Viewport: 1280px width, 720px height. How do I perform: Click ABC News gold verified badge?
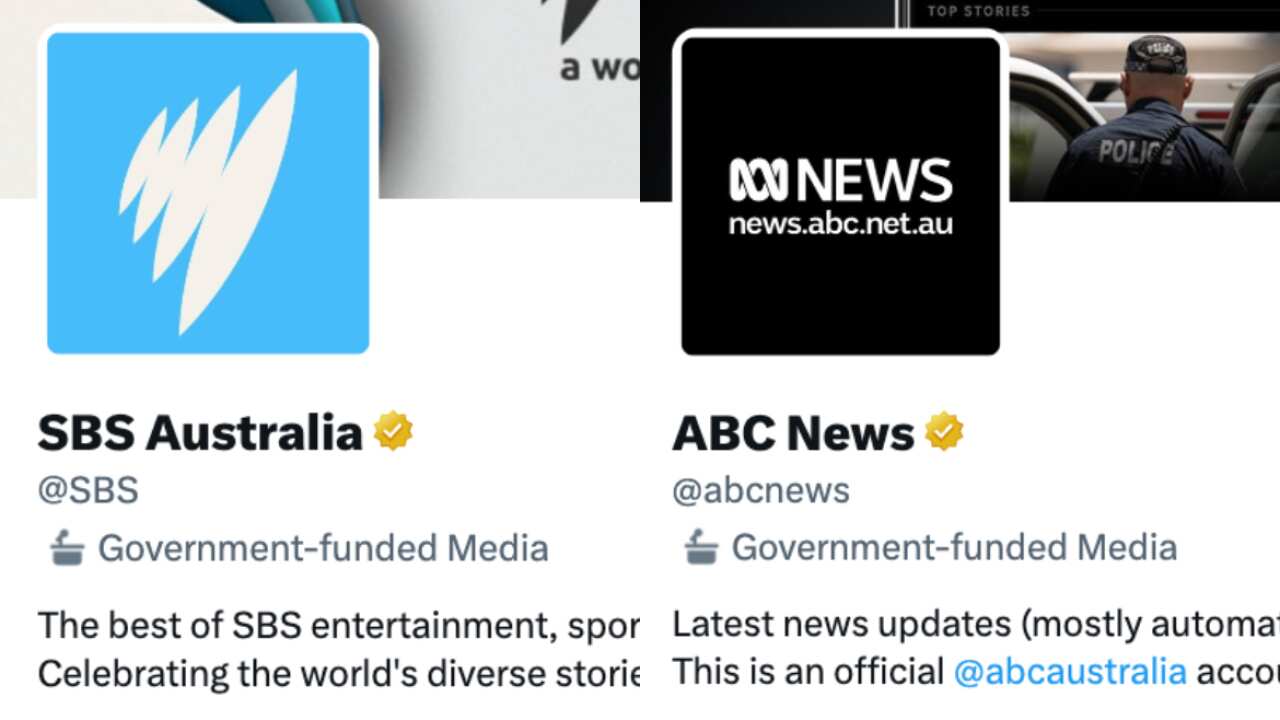pyautogui.click(x=943, y=432)
